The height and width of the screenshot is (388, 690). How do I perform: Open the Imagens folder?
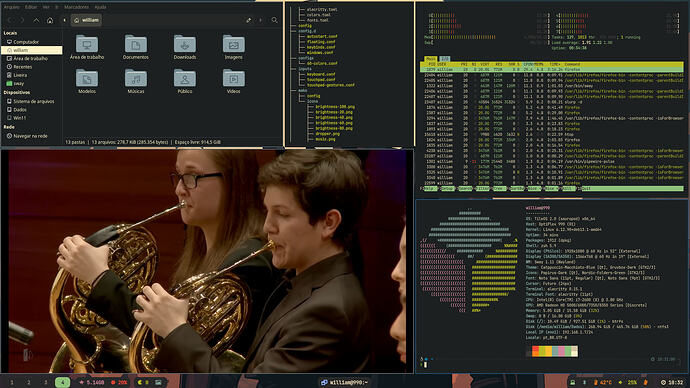click(x=234, y=47)
